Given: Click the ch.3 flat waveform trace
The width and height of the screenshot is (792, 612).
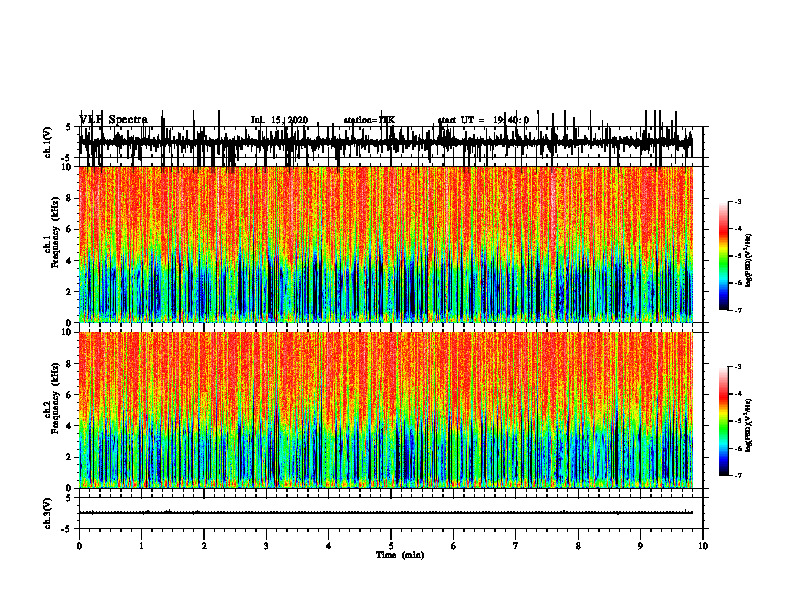Looking at the screenshot, I should coord(386,513).
